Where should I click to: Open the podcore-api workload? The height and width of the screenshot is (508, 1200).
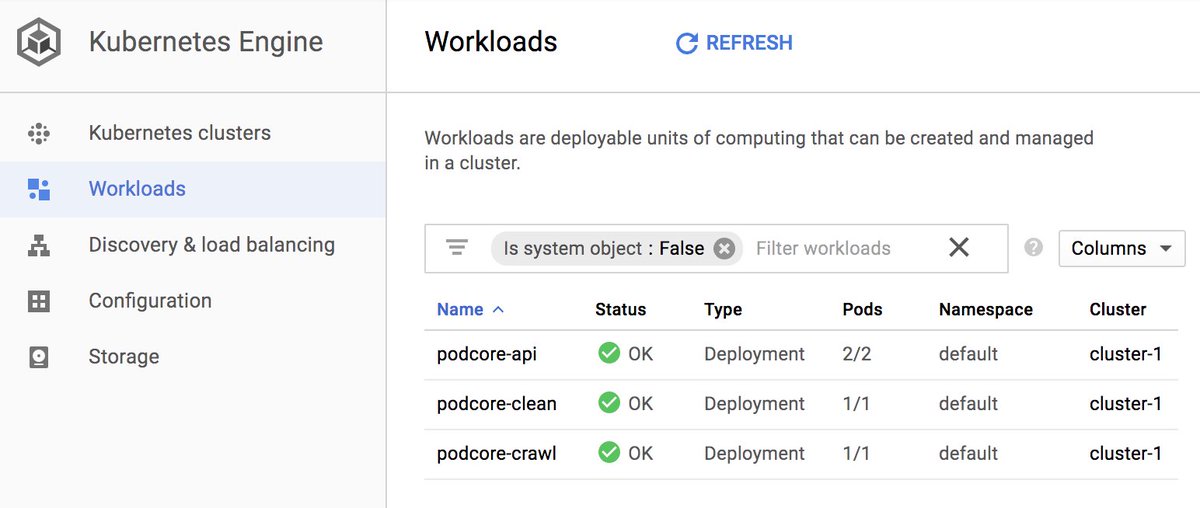click(487, 354)
